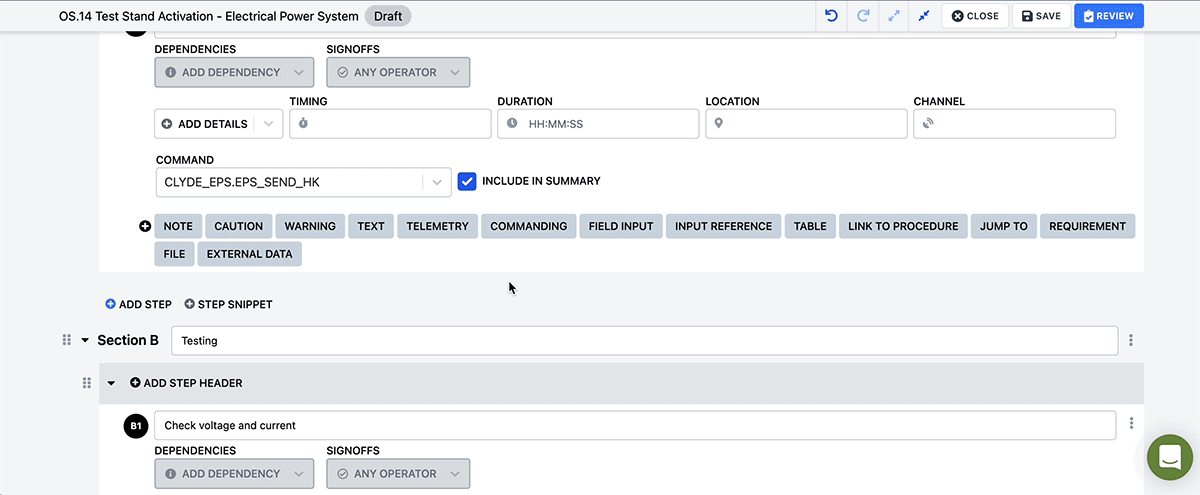Focus the Timing input field
The width and height of the screenshot is (1200, 495).
[390, 124]
